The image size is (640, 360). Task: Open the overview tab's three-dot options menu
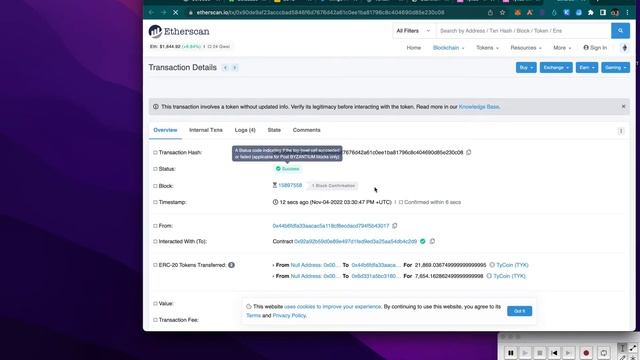[621, 131]
